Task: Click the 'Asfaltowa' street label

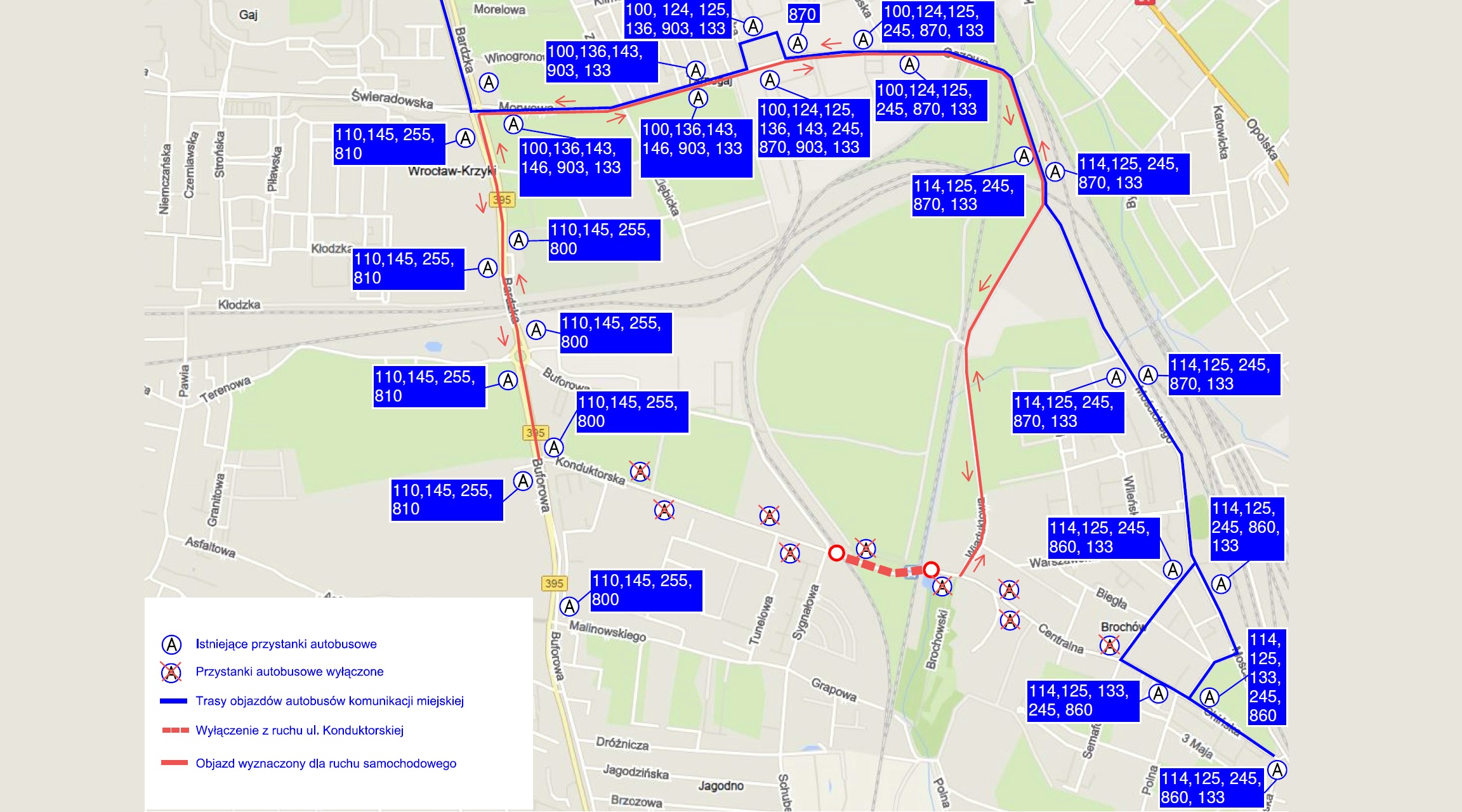Action: coord(211,547)
